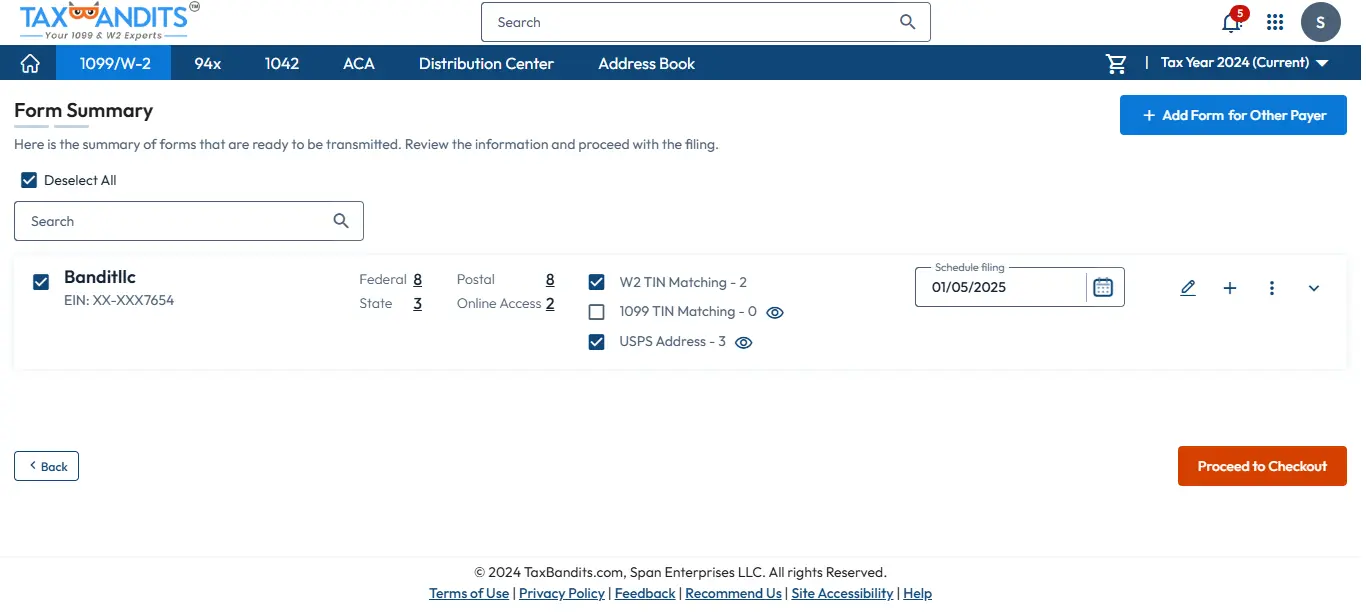Image resolution: width=1366 pixels, height=612 pixels.
Task: Open the Distribution Center menu
Action: (485, 63)
